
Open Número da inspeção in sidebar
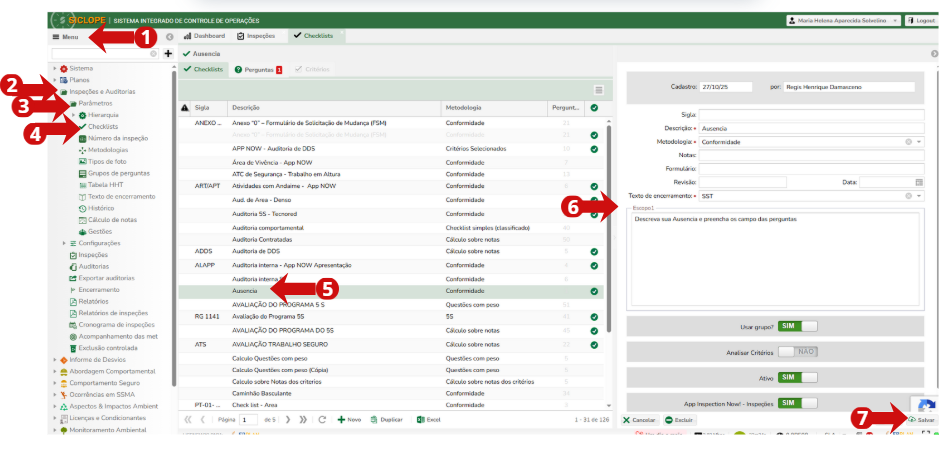click(x=117, y=138)
